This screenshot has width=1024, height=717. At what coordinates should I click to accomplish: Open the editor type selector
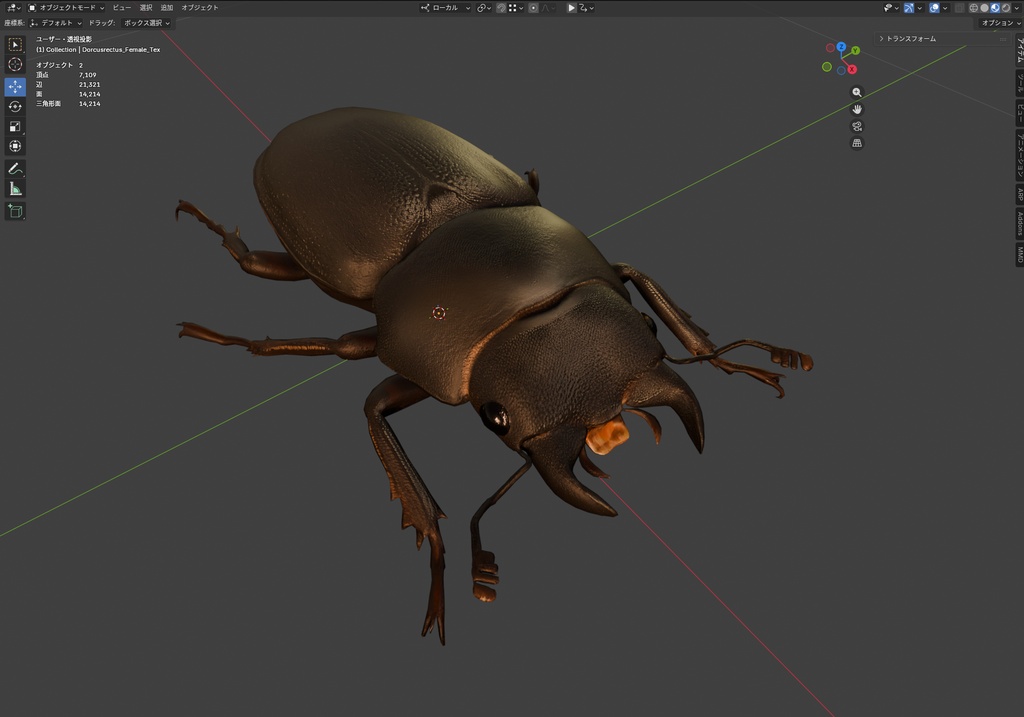13,8
